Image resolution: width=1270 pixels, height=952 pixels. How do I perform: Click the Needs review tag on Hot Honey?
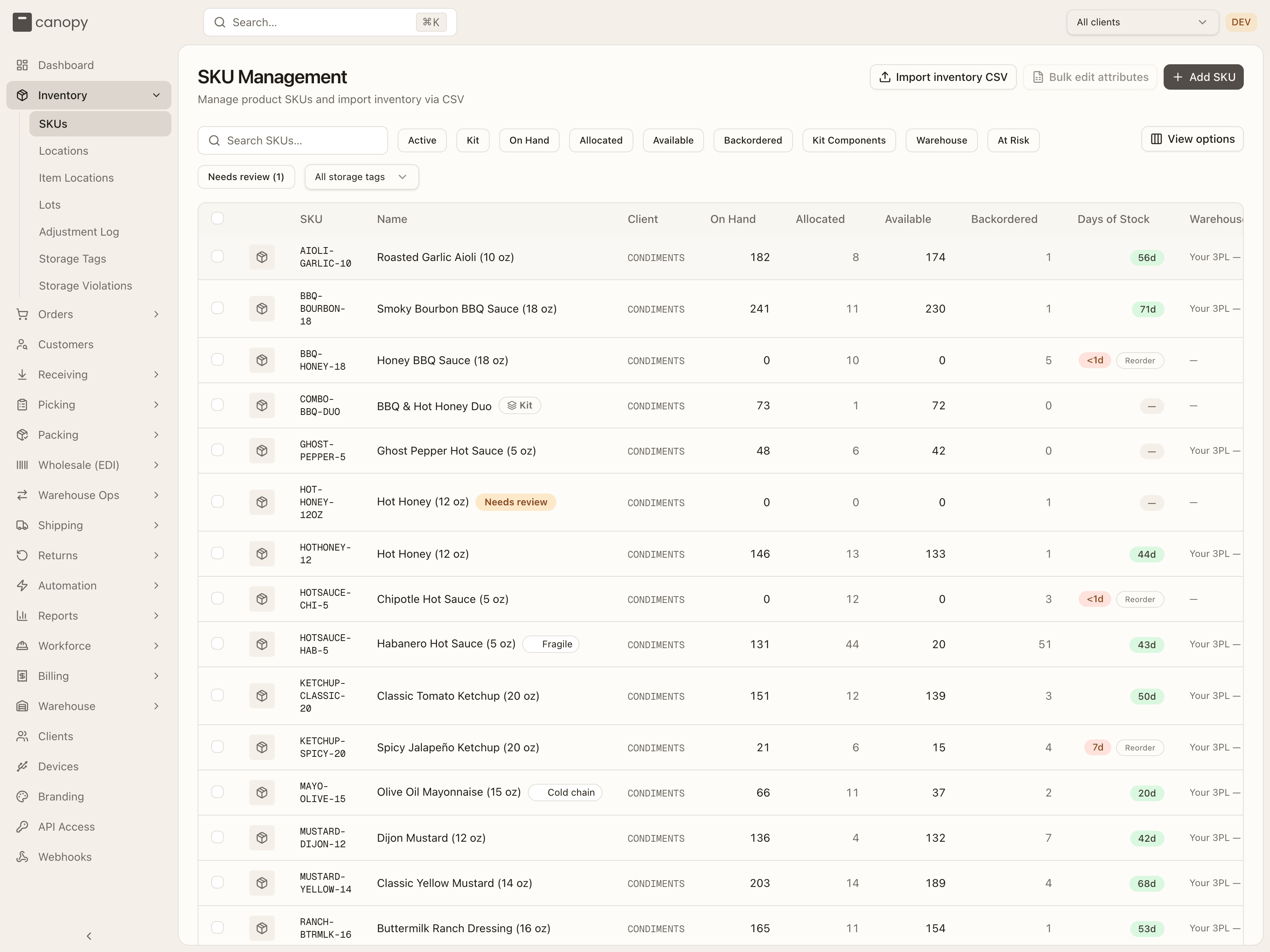coord(516,502)
